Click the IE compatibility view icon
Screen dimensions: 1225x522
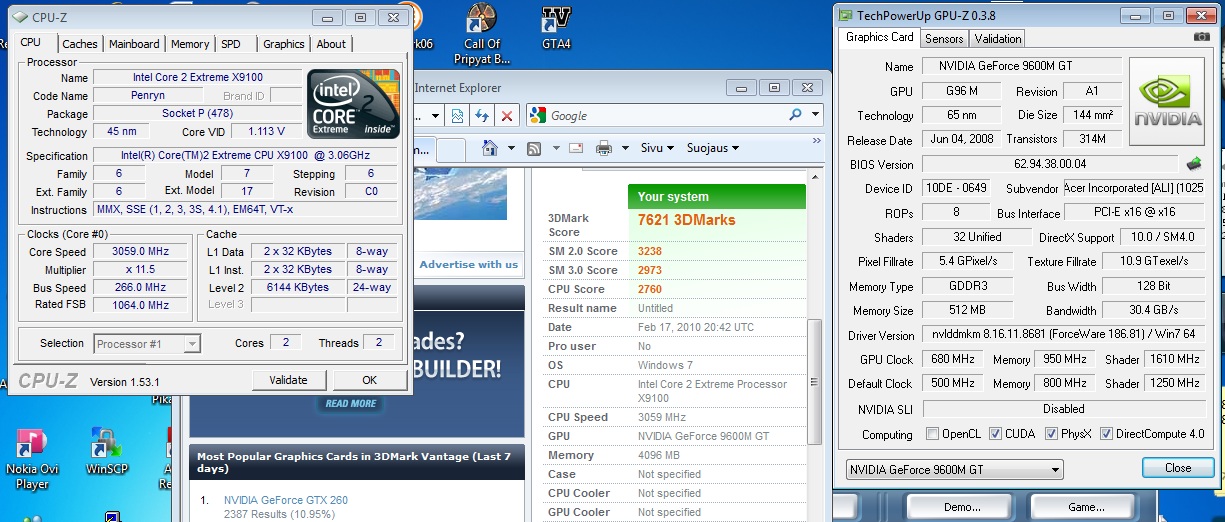458,116
